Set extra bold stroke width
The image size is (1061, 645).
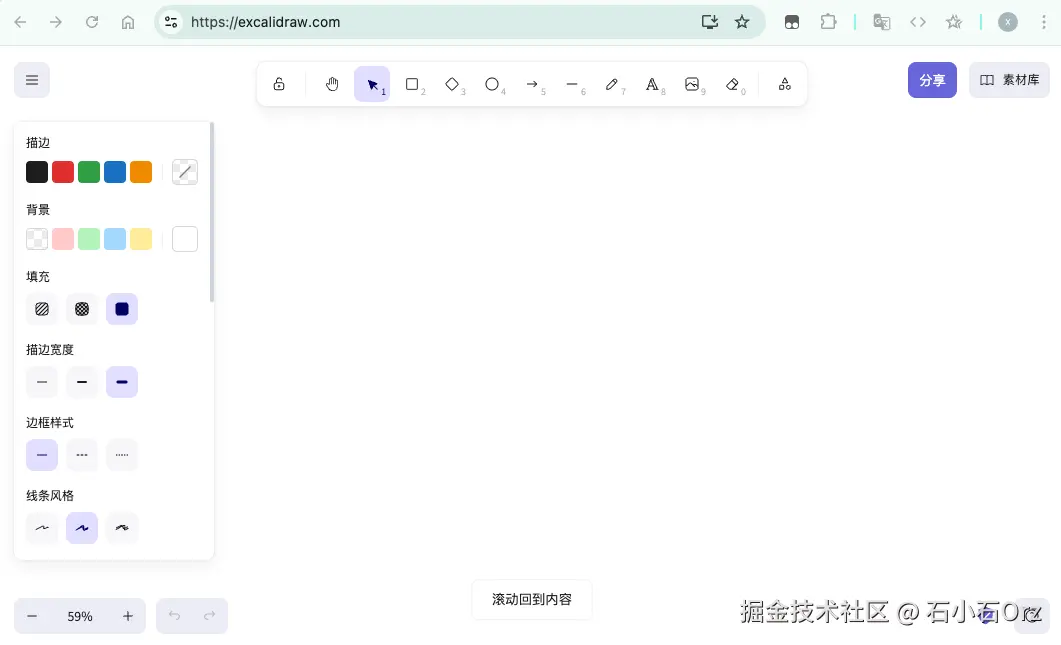122,382
